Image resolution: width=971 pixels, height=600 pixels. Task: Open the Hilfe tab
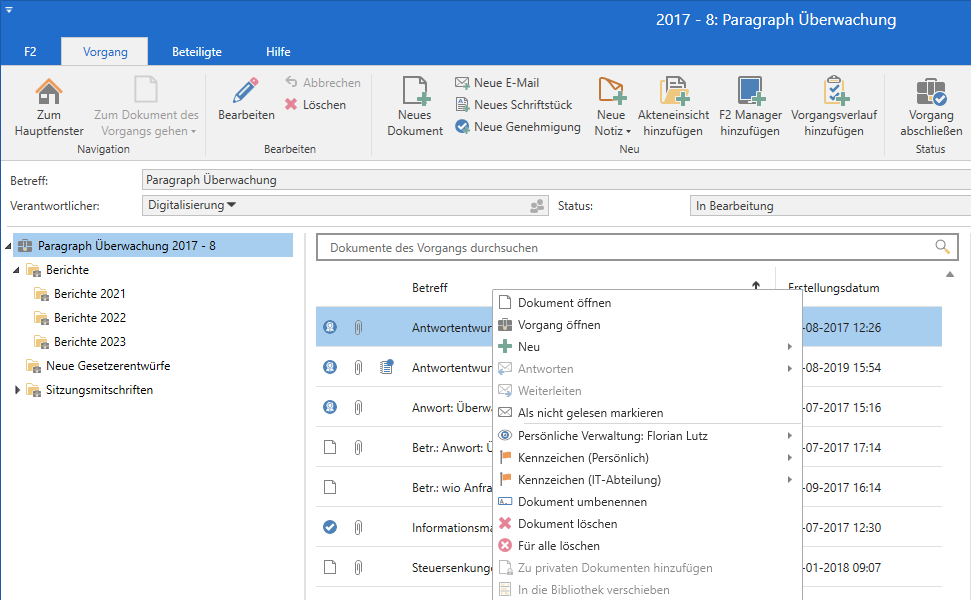(x=278, y=52)
